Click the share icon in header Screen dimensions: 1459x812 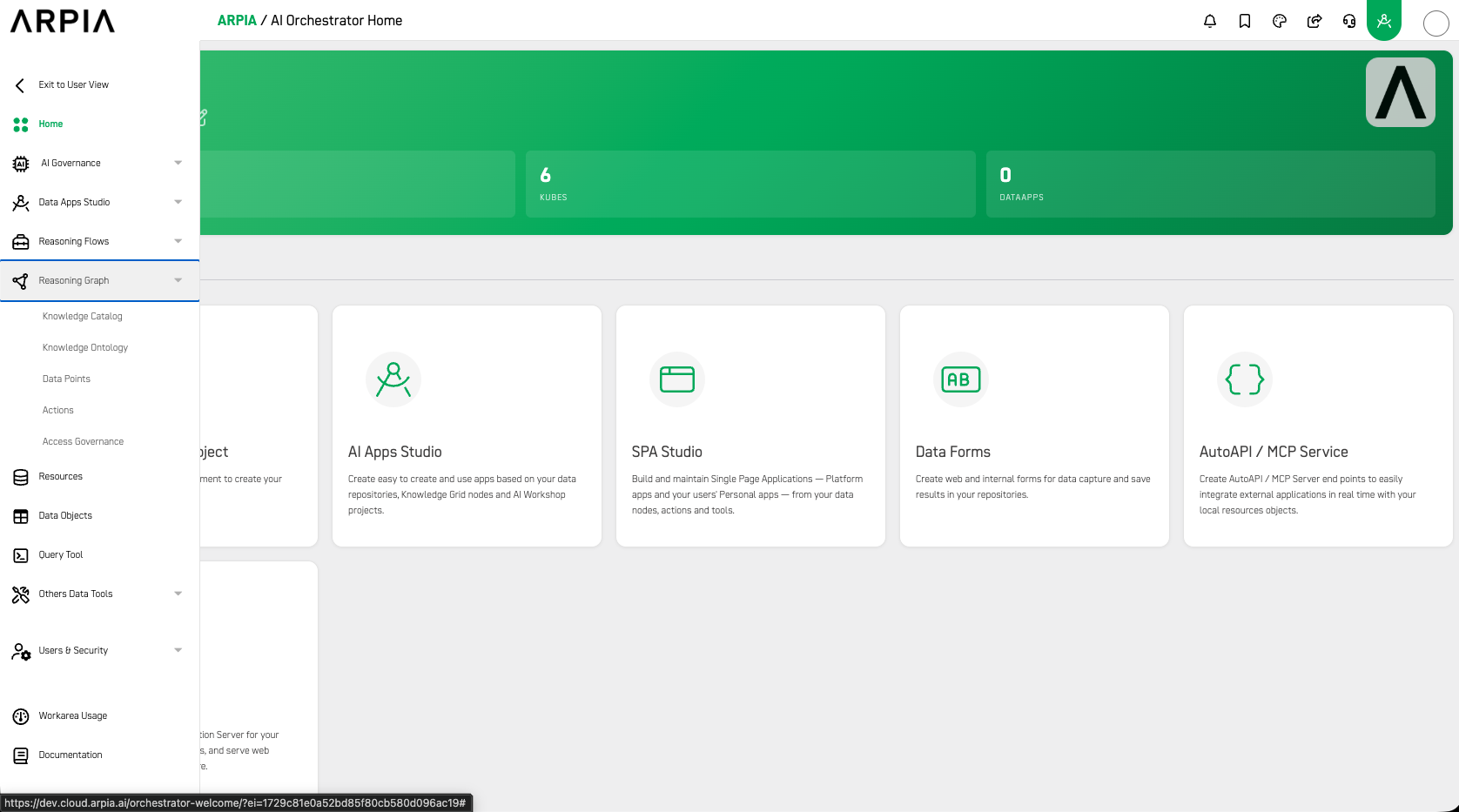[1314, 21]
